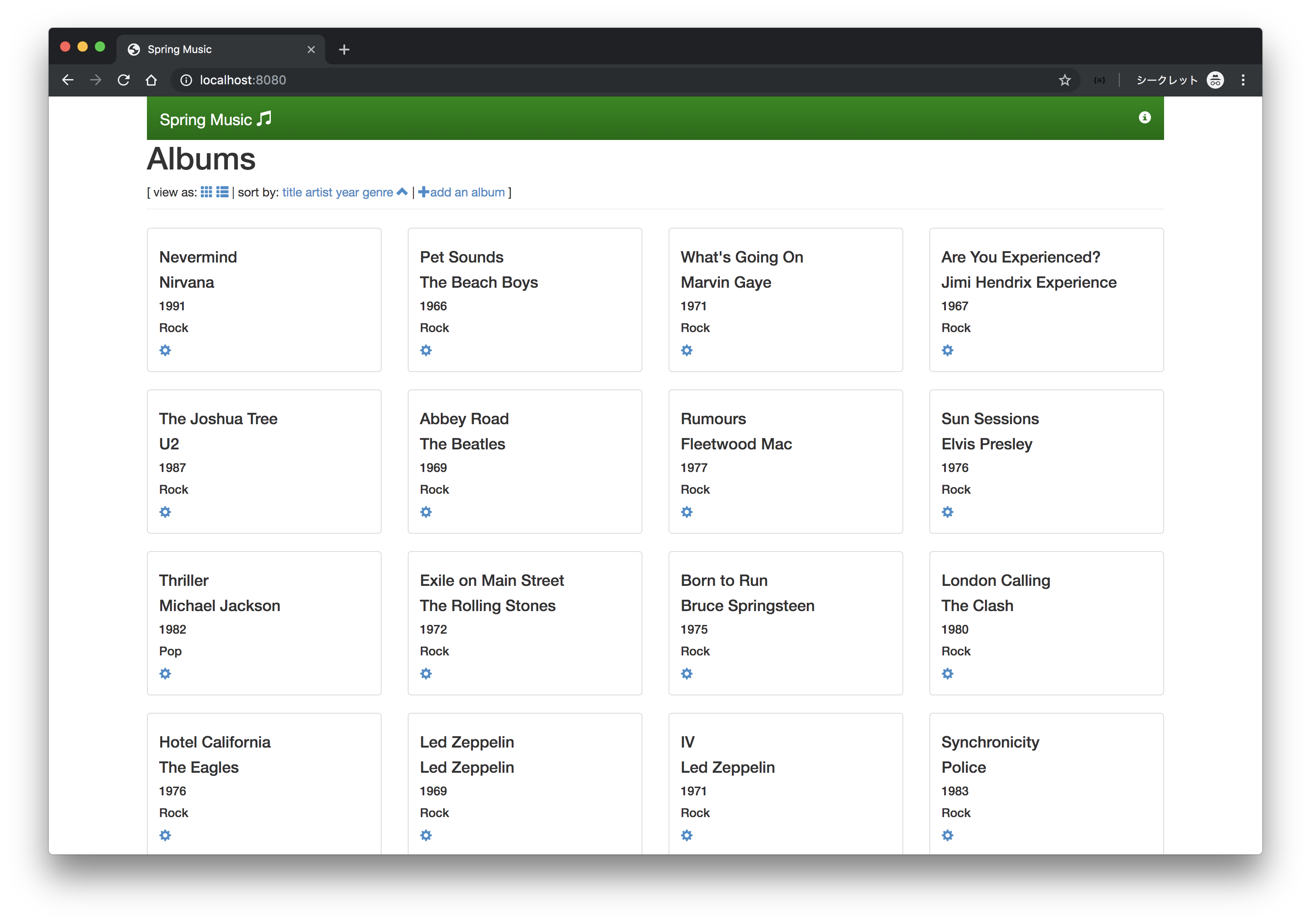The image size is (1311, 924).
Task: Click the London Calling gear icon
Action: coord(947,673)
